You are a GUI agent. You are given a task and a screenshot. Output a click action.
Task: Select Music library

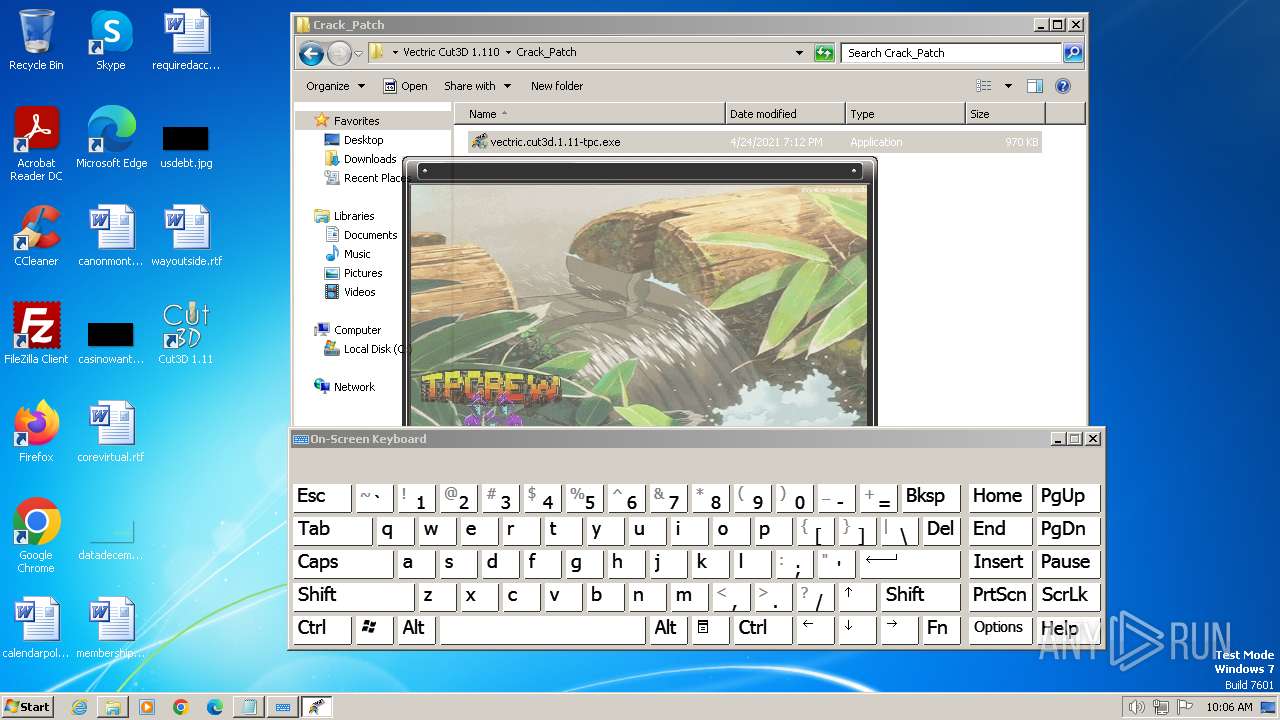pyautogui.click(x=348, y=254)
